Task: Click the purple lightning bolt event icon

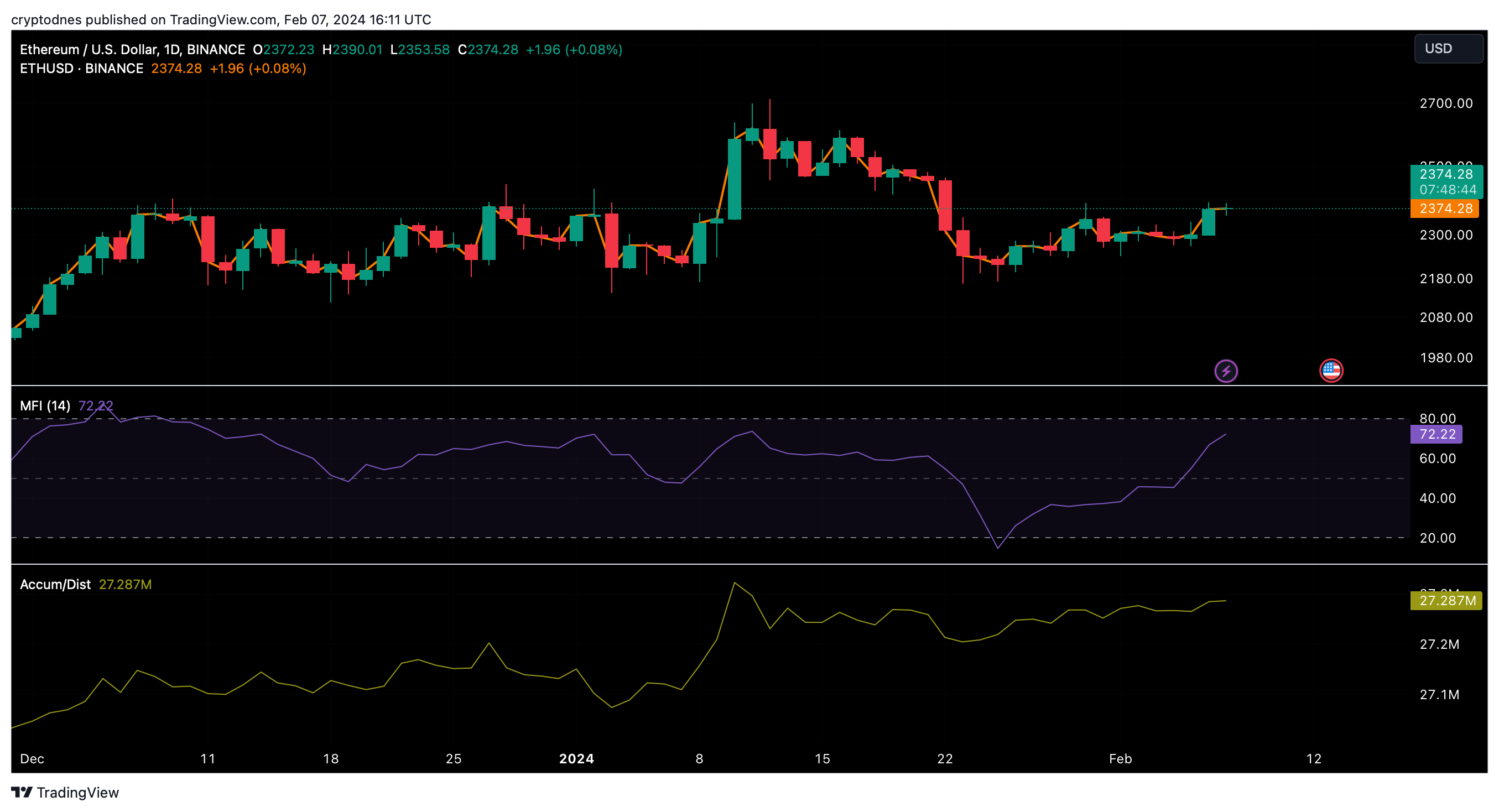Action: (1226, 371)
